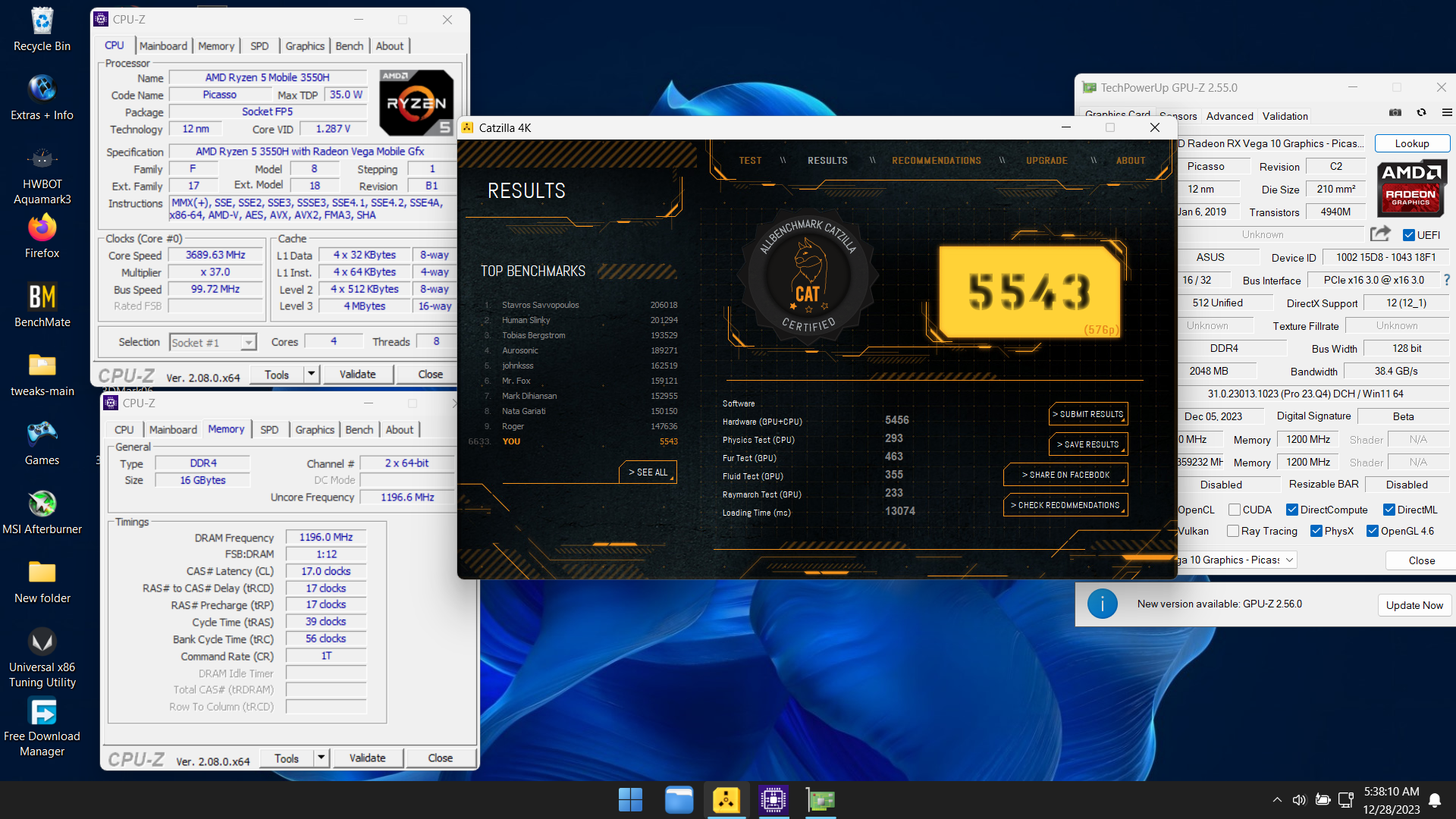
Task: Click SUBMIT RESULTS in Catzilla
Action: [1088, 414]
